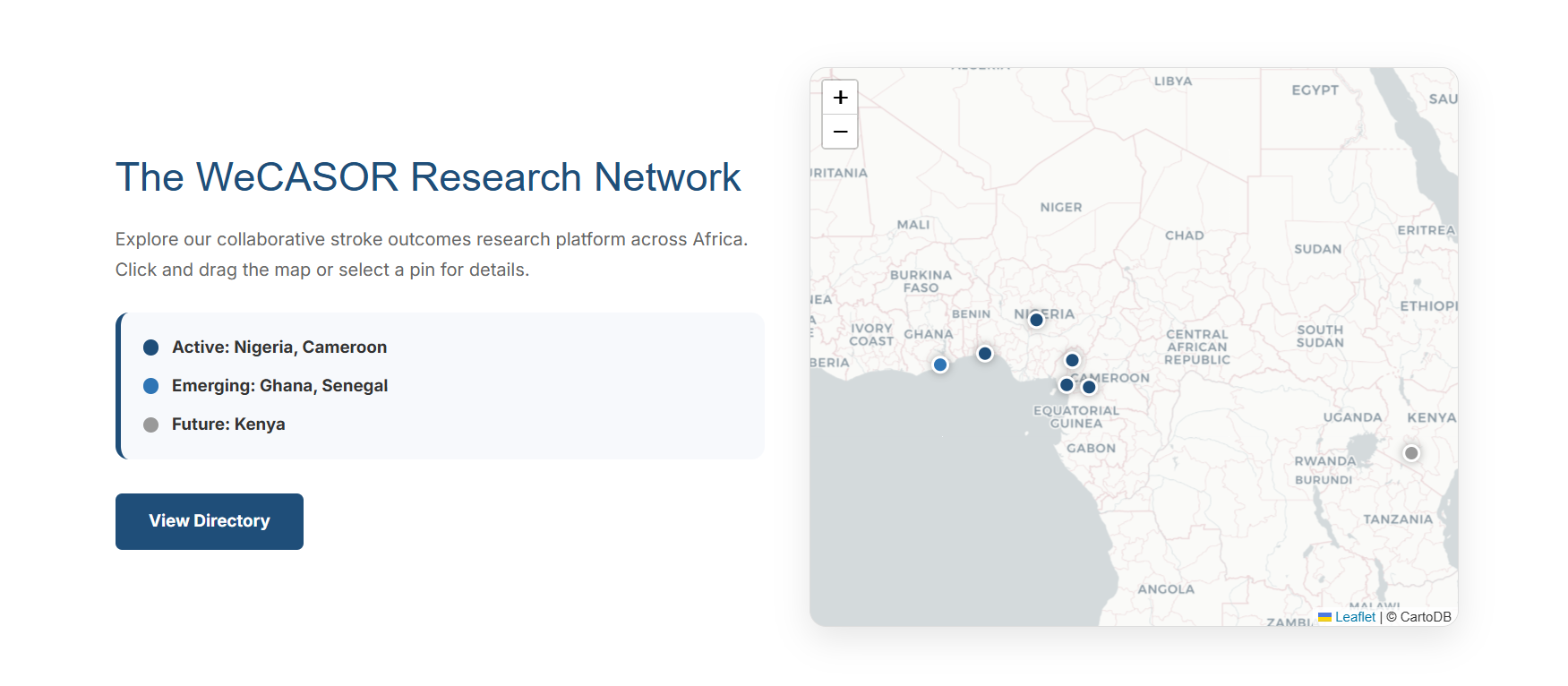Select pin over the Nigeria label
Screen dimensions: 1568x686
click(1036, 320)
